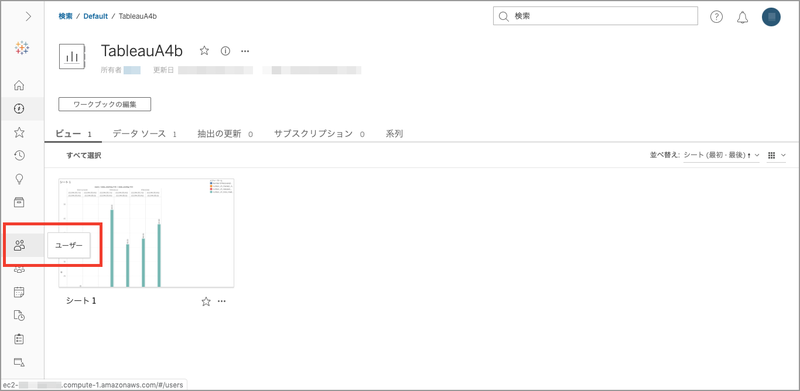Open grid view mode dropdown
The width and height of the screenshot is (800, 391).
[x=776, y=155]
